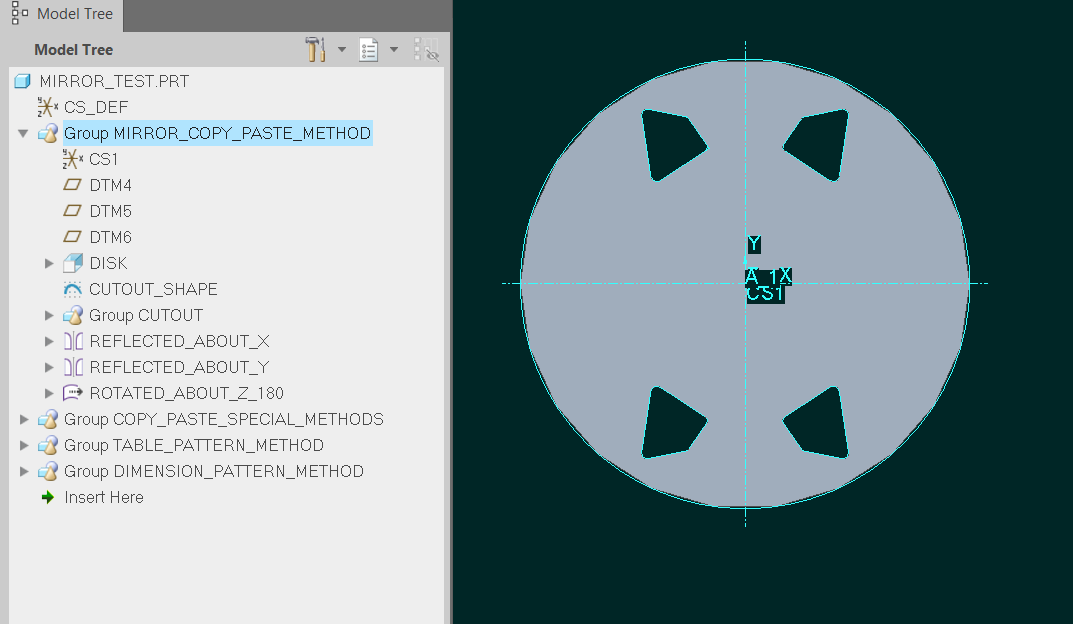The width and height of the screenshot is (1073, 624).
Task: Expand the Group TABLE_PATTERN_METHOD node
Action: click(23, 445)
